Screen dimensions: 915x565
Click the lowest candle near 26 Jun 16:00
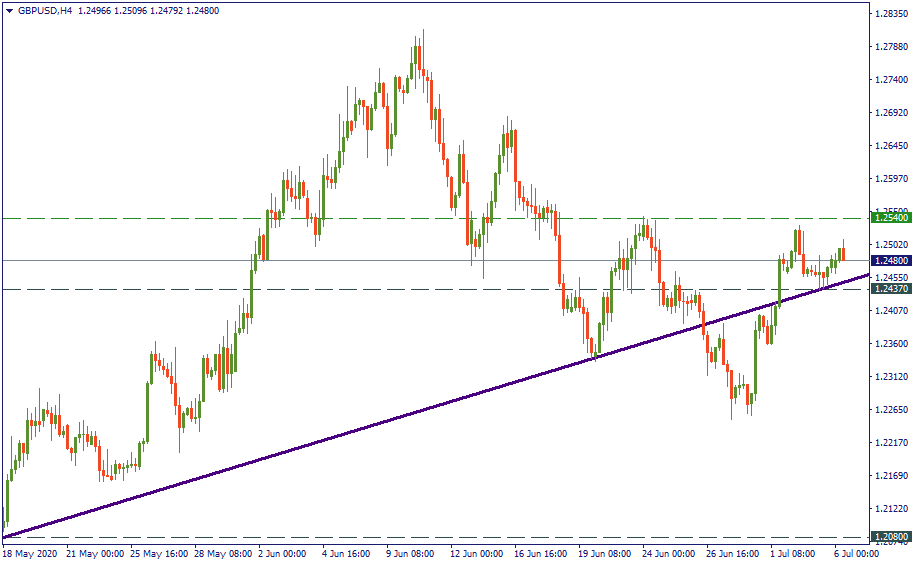coord(732,415)
